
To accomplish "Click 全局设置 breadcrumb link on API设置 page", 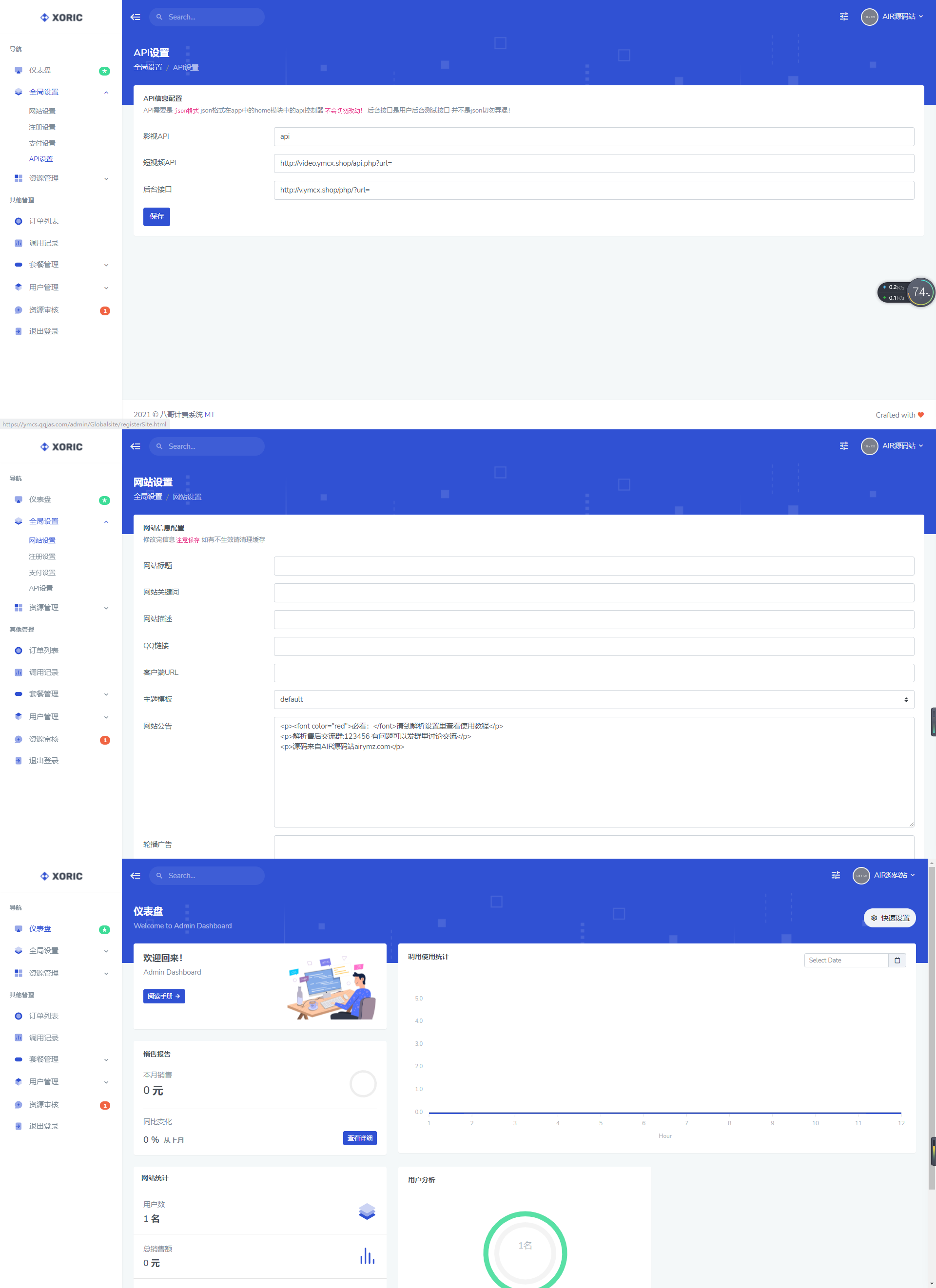I will pyautogui.click(x=148, y=67).
